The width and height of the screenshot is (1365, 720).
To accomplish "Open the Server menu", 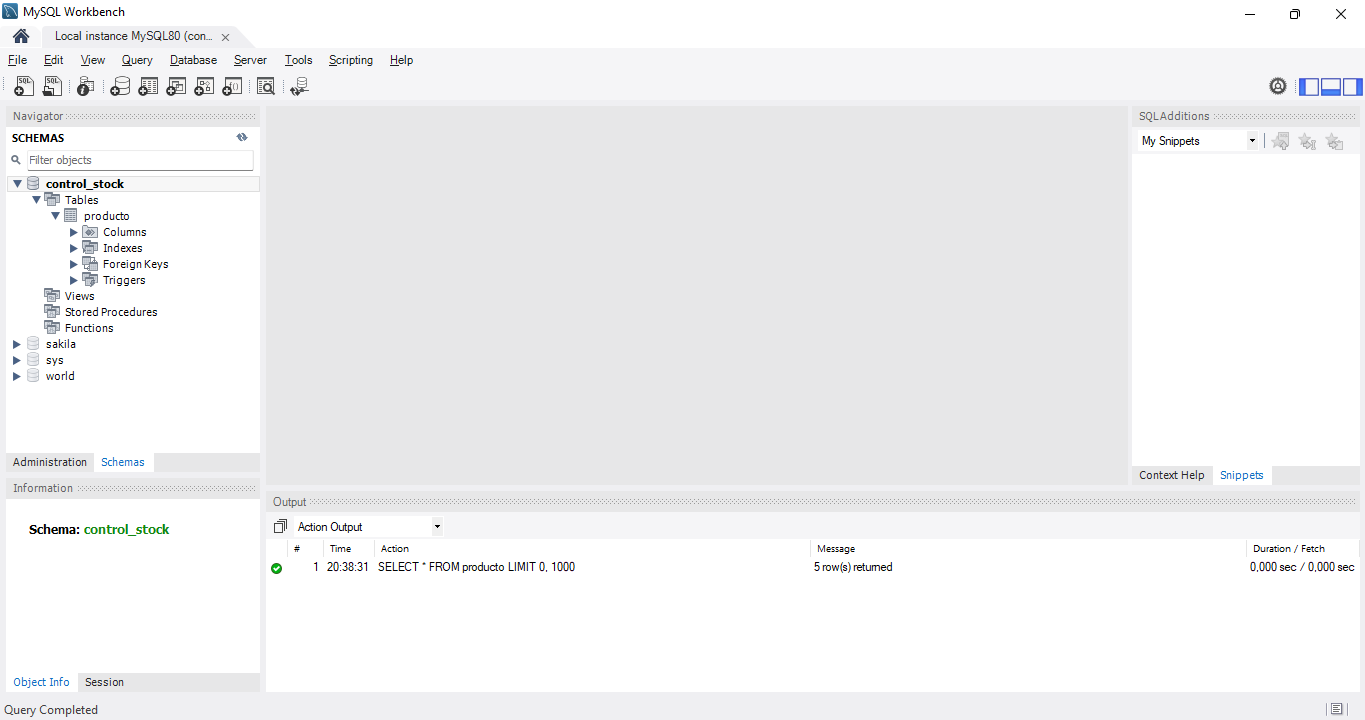I will pyautogui.click(x=250, y=60).
